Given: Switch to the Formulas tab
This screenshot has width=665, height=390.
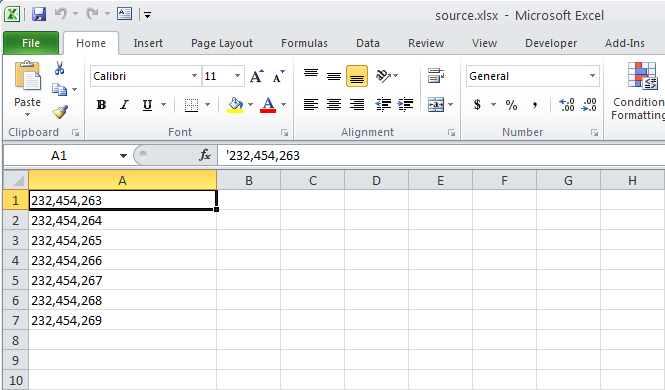Looking at the screenshot, I should point(305,43).
